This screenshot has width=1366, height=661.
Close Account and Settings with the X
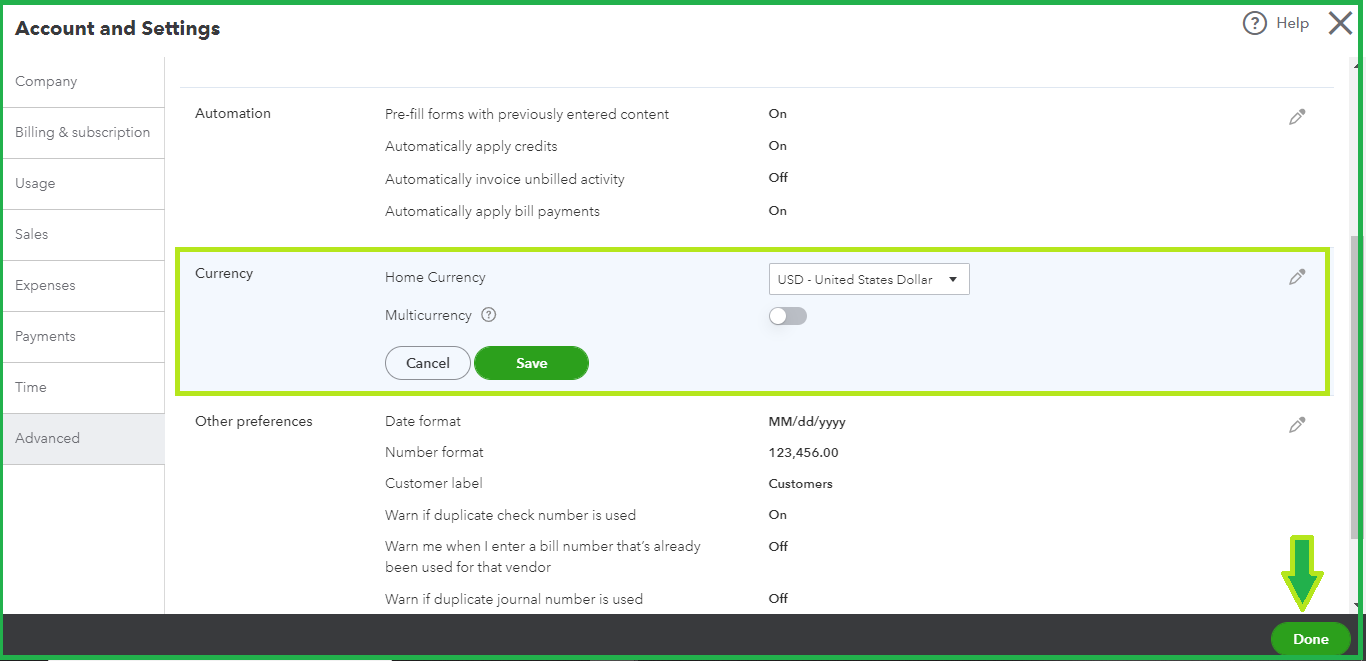(x=1340, y=23)
